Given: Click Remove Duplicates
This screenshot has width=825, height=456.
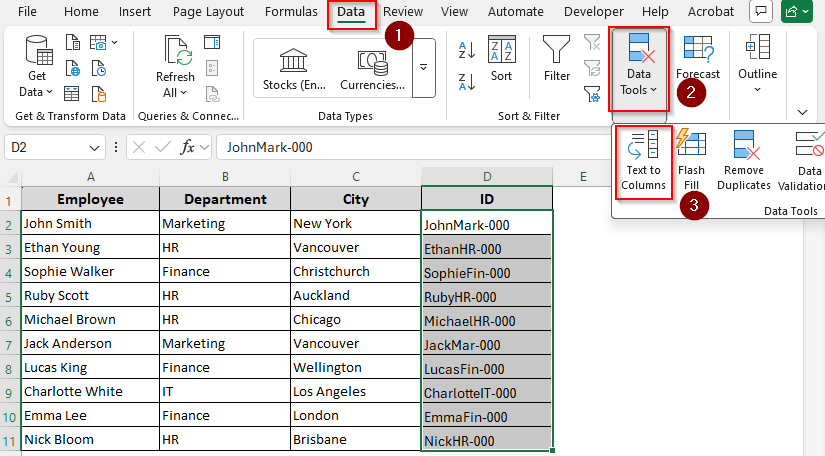Looking at the screenshot, I should click(x=743, y=160).
